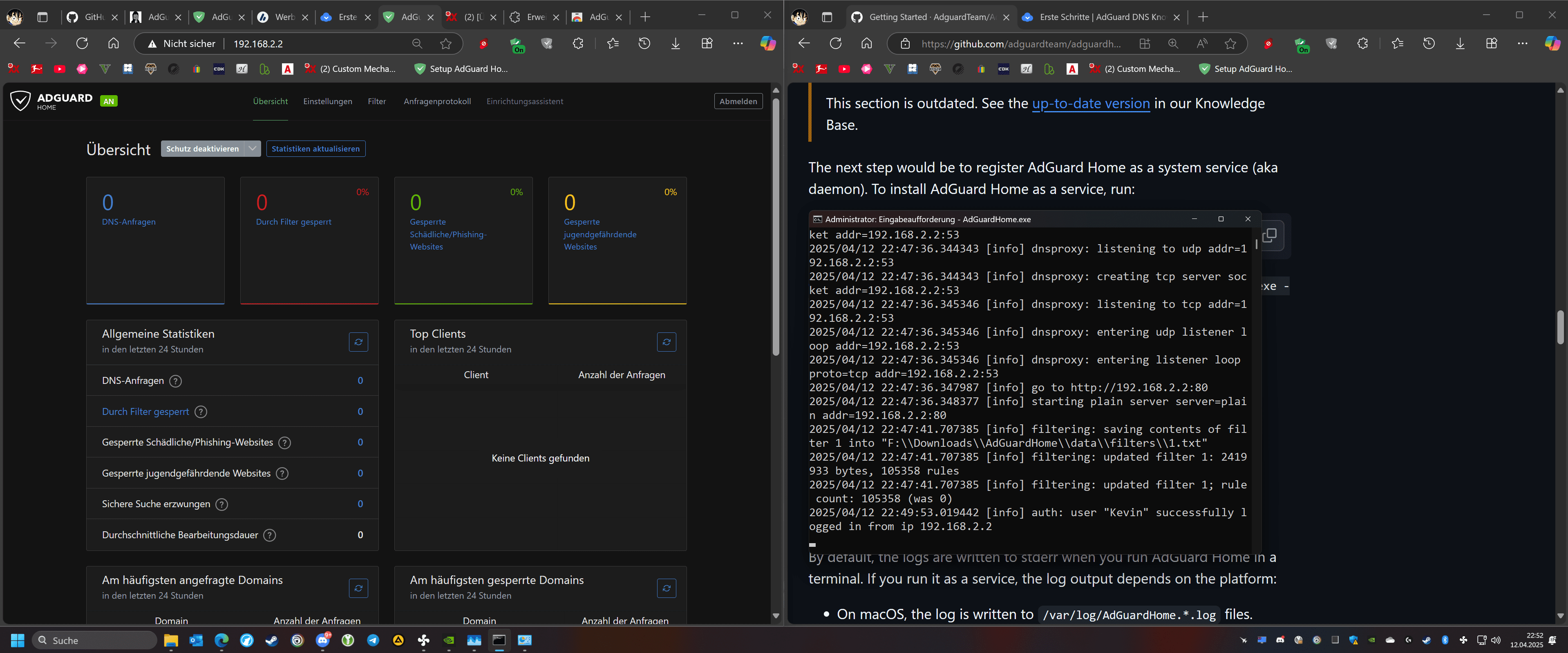Screen dimensions: 1568x653
Task: Click the Windows taskbar Suche box
Action: coord(94,640)
